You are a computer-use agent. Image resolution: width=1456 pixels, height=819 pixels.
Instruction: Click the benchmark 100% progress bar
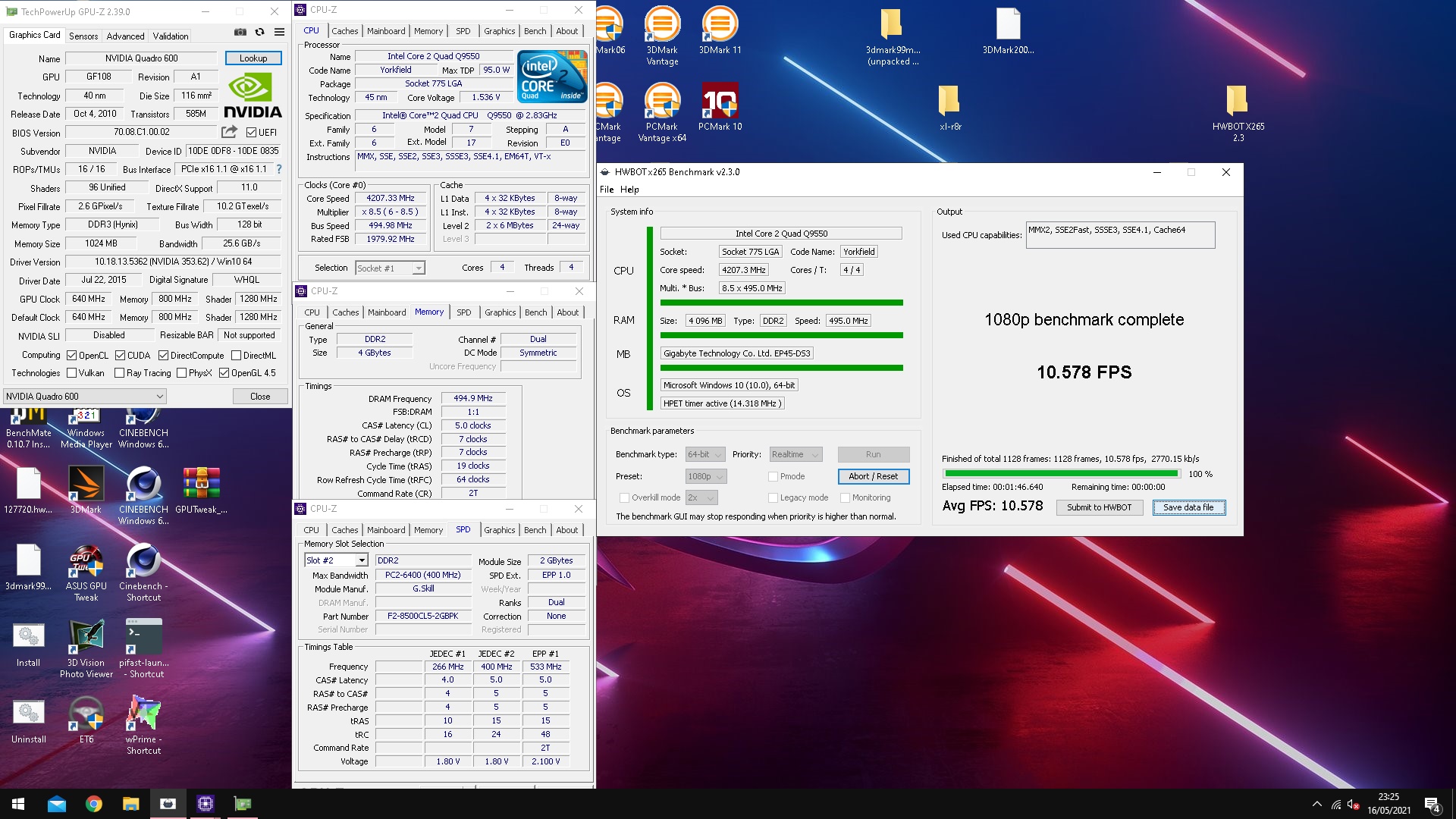(x=1060, y=474)
